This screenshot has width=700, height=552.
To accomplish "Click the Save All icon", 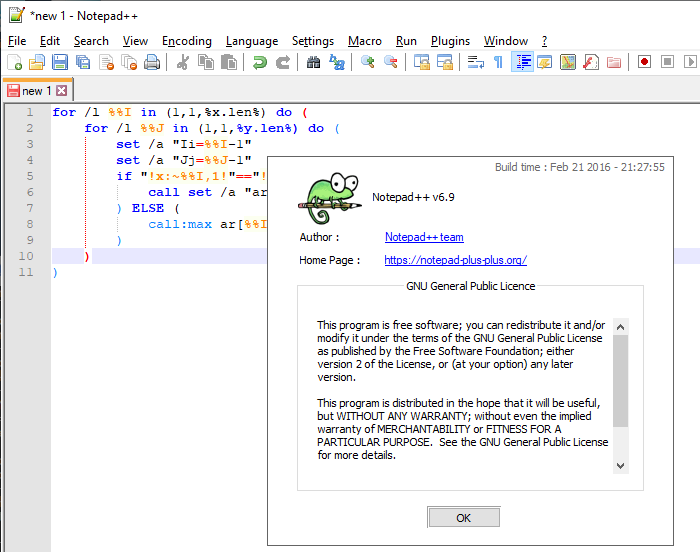I will click(83, 62).
